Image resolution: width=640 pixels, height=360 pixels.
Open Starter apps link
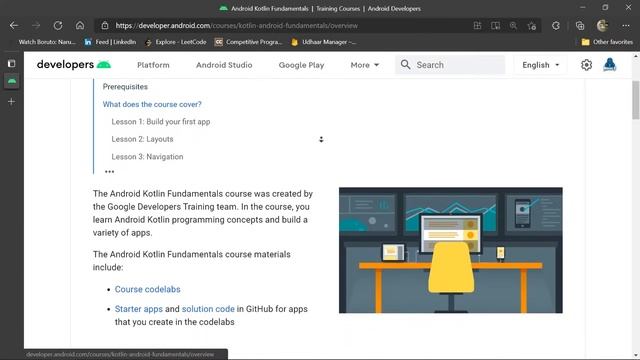pos(138,309)
